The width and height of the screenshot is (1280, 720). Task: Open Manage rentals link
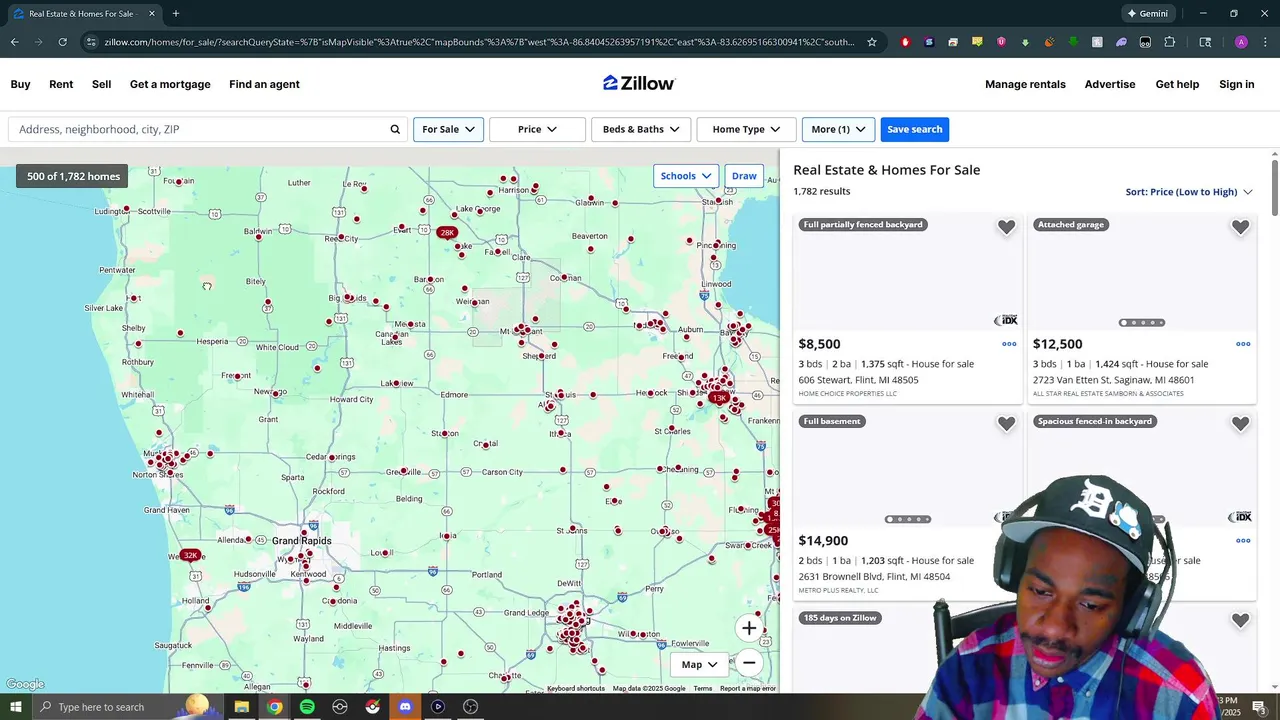pyautogui.click(x=1025, y=84)
